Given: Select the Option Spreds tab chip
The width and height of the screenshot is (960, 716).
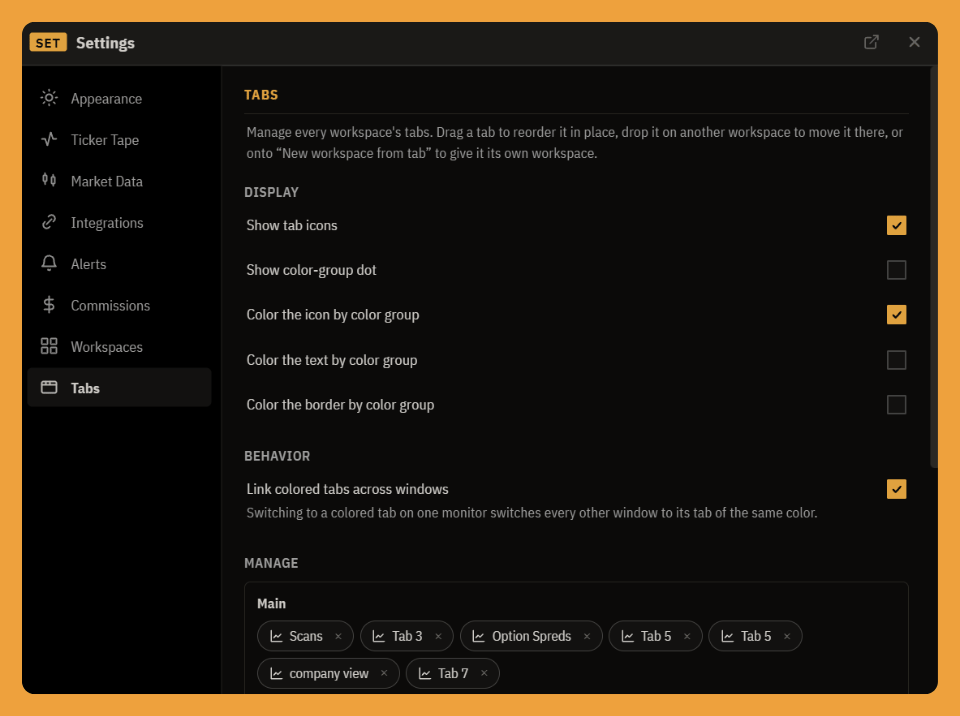Looking at the screenshot, I should coord(531,636).
